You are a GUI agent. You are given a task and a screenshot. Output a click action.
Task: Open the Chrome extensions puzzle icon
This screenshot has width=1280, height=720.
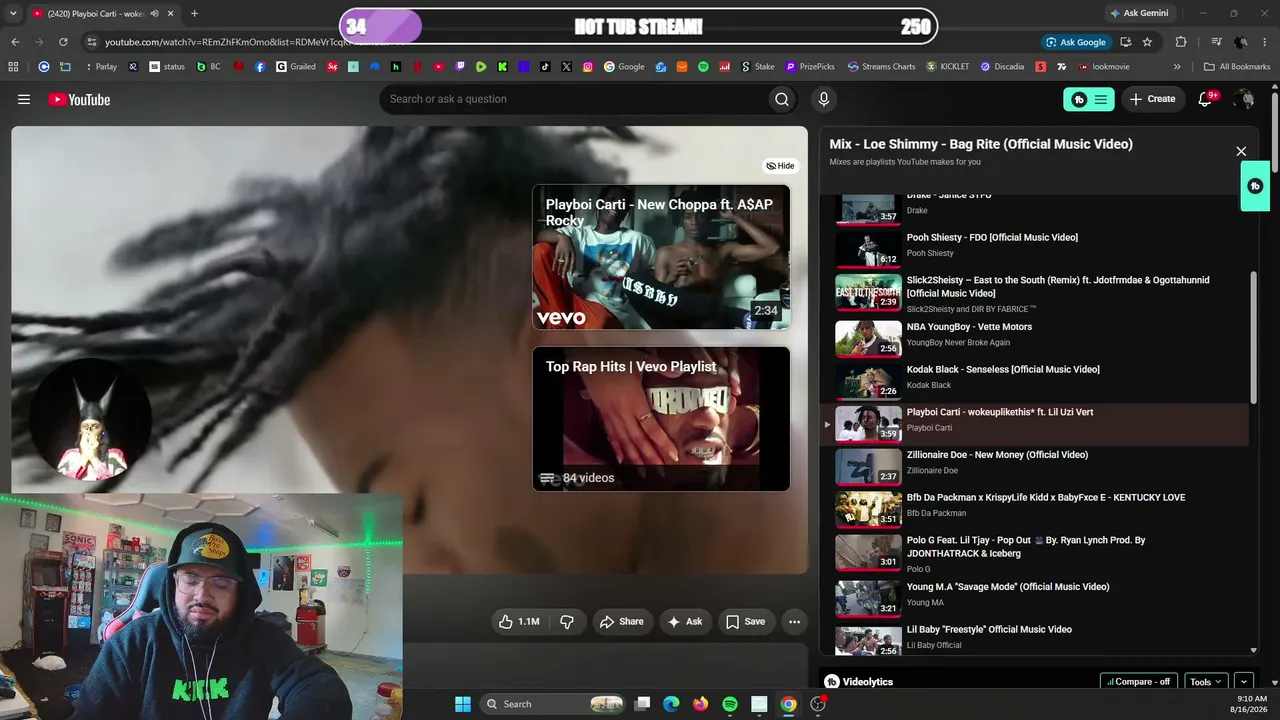pos(1181,42)
